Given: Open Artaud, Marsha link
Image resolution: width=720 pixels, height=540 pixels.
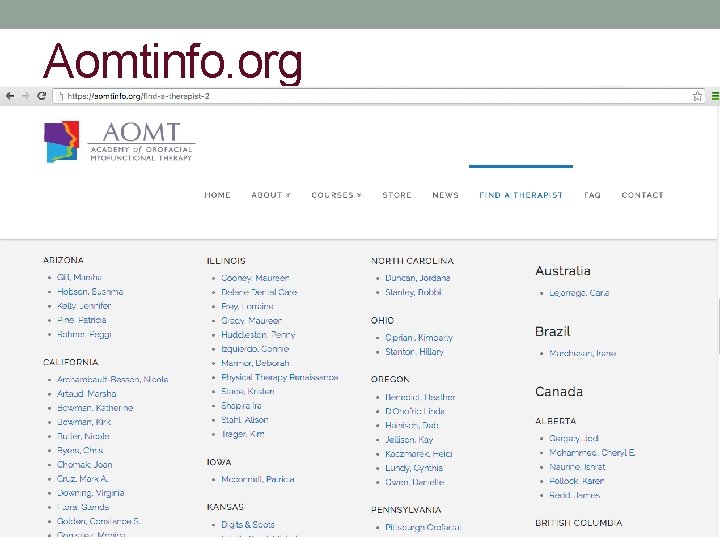Looking at the screenshot, I should pyautogui.click(x=86, y=394).
